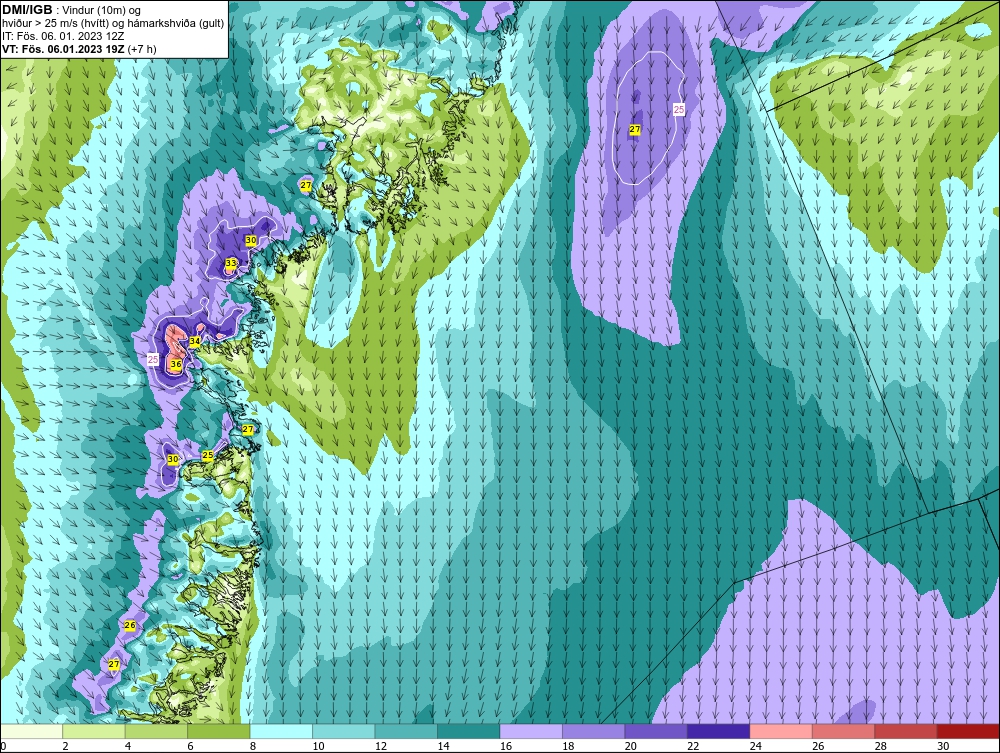Click the legend scale number 30
Viewport: 1000px width, 753px height.
(x=943, y=746)
